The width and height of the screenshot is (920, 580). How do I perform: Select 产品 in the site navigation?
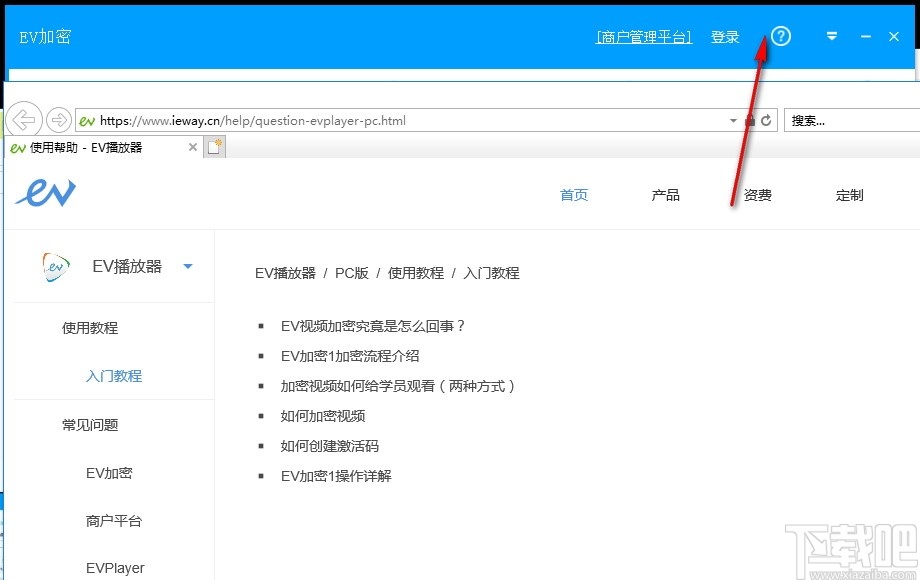(666, 195)
